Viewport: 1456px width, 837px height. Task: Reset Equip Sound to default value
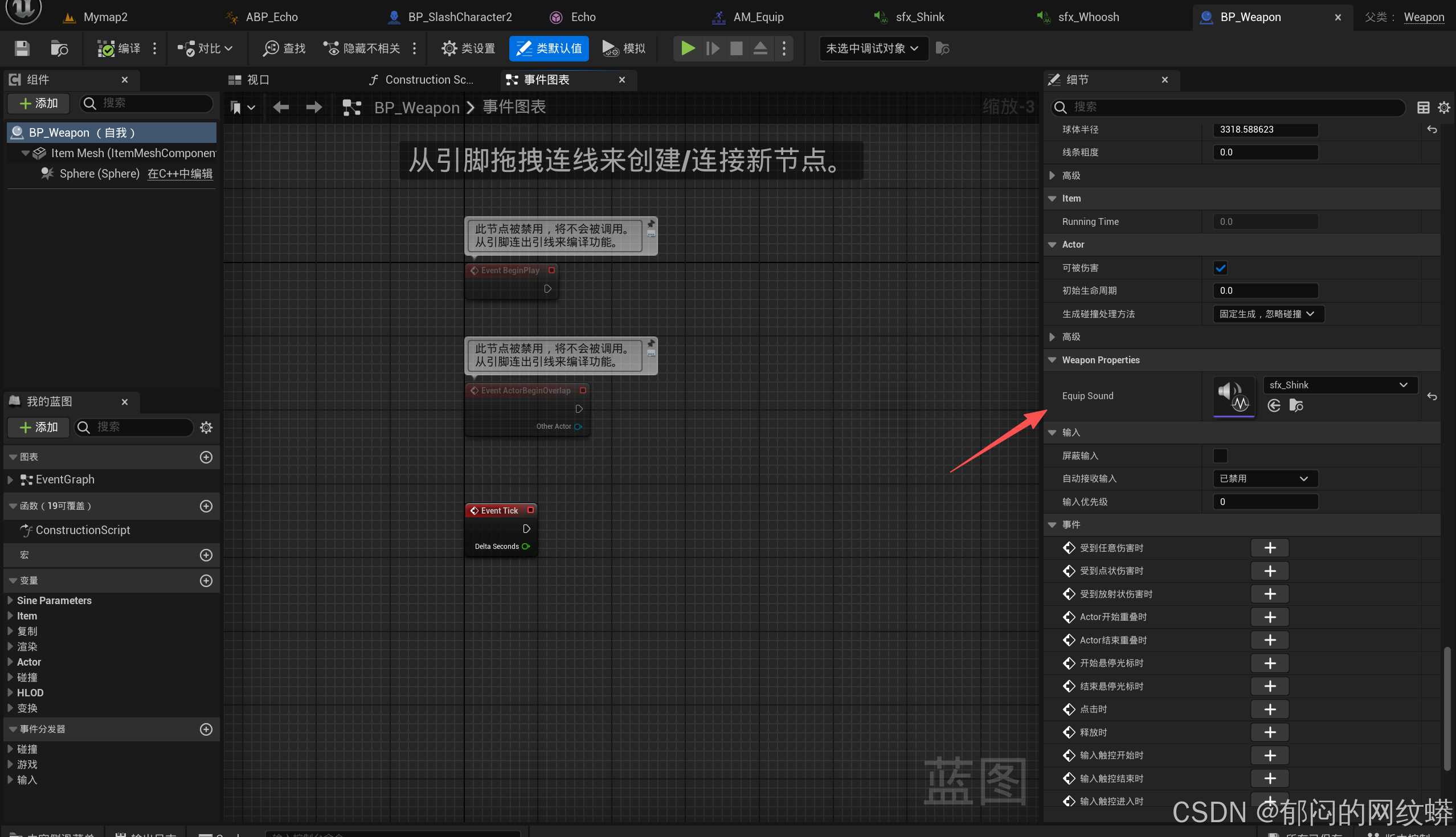[1432, 396]
